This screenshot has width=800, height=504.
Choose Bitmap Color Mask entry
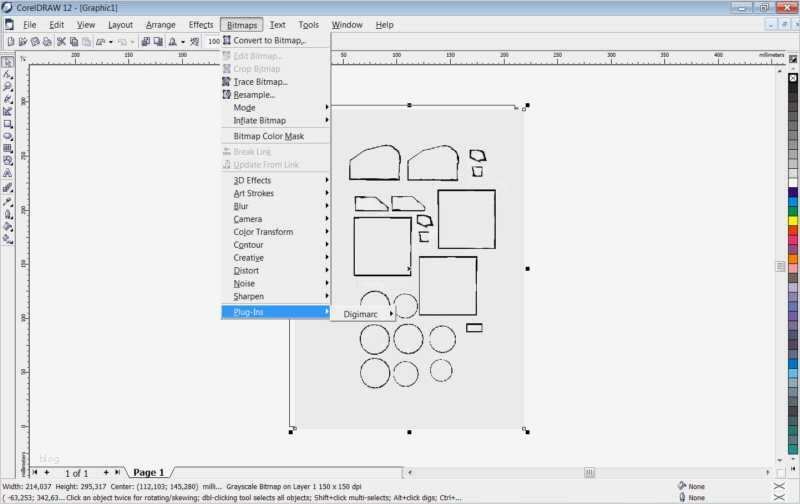pyautogui.click(x=276, y=136)
